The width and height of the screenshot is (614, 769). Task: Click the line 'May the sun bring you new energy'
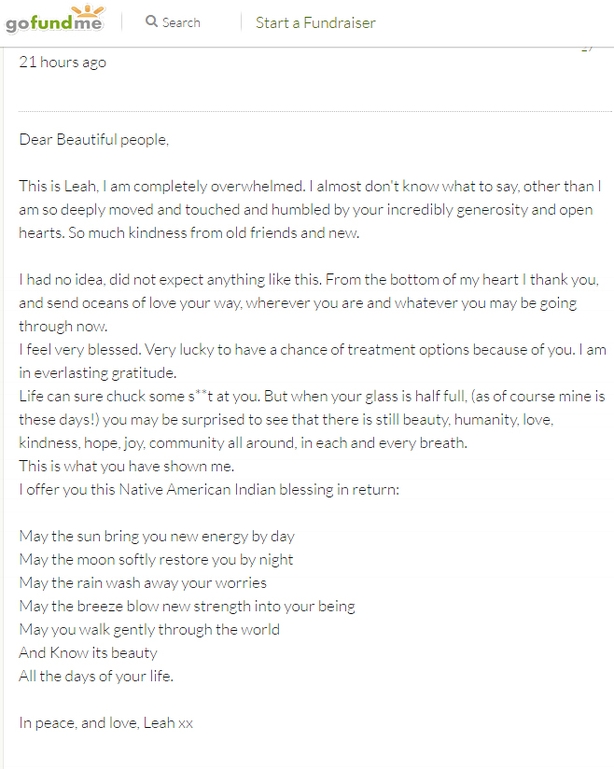coord(156,536)
